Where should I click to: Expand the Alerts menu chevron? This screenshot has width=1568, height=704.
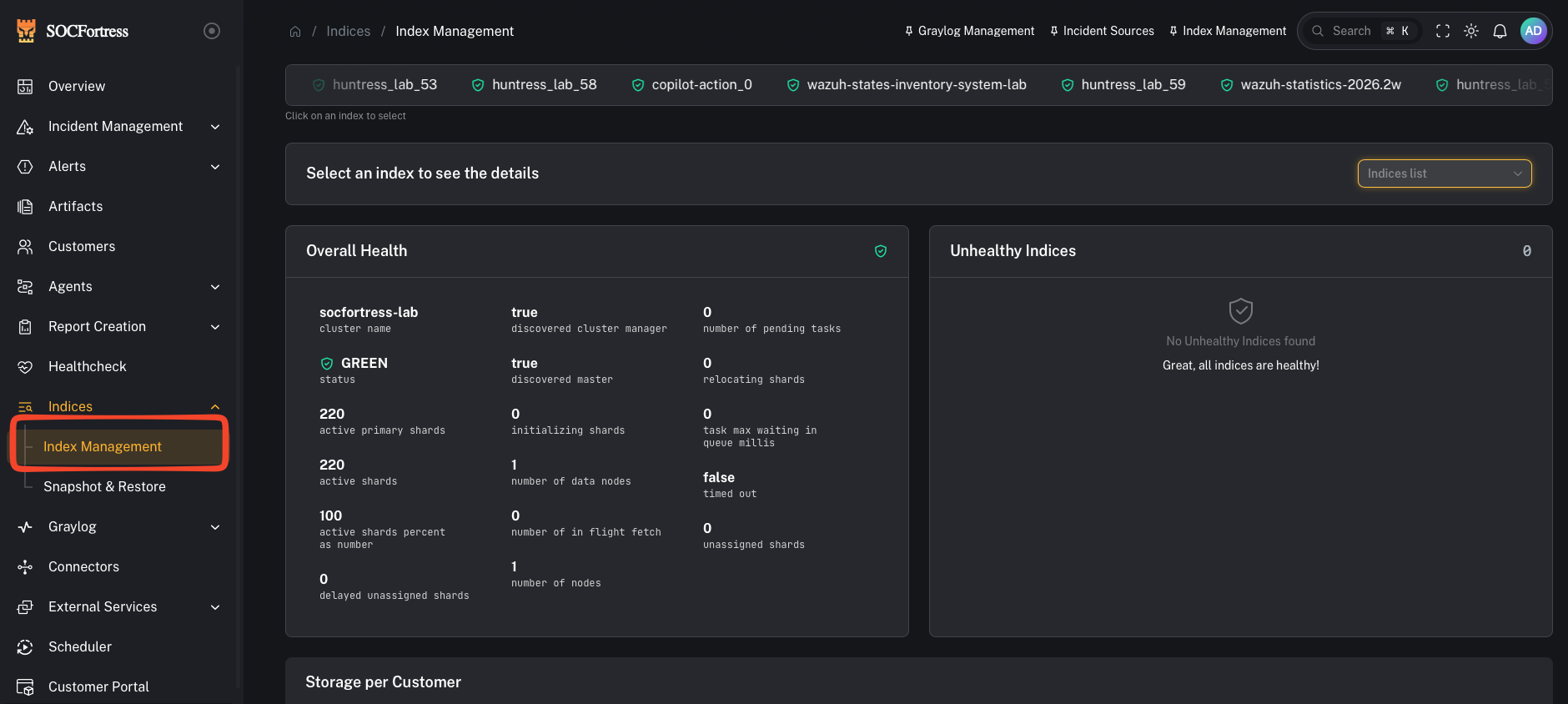click(x=215, y=167)
